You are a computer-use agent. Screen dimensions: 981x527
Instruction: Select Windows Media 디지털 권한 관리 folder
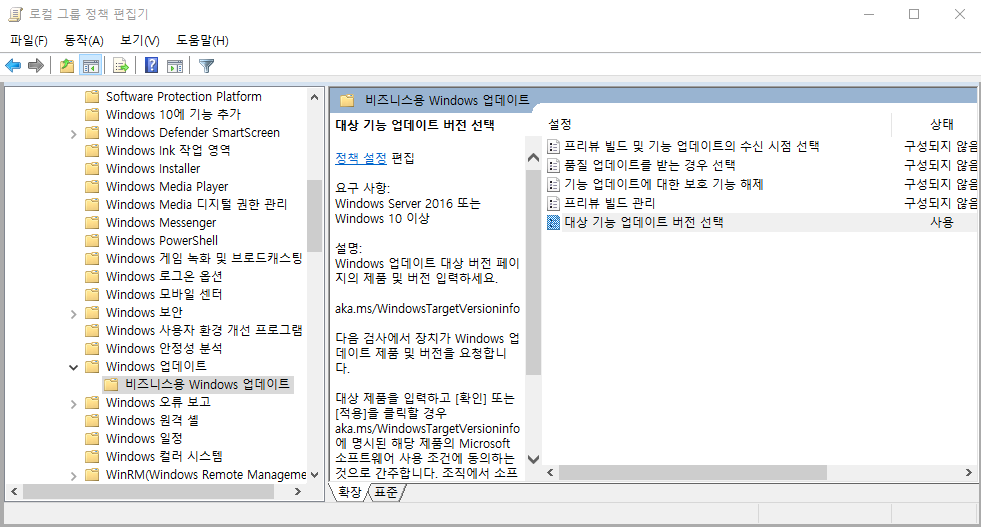pos(196,205)
